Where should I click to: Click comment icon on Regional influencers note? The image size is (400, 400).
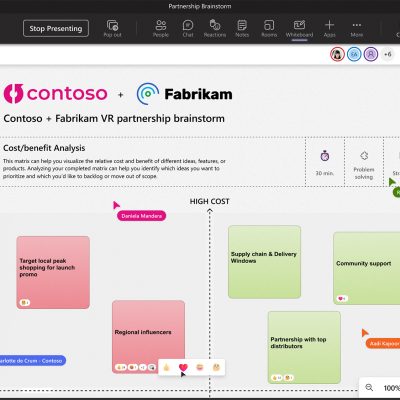(x=152, y=367)
